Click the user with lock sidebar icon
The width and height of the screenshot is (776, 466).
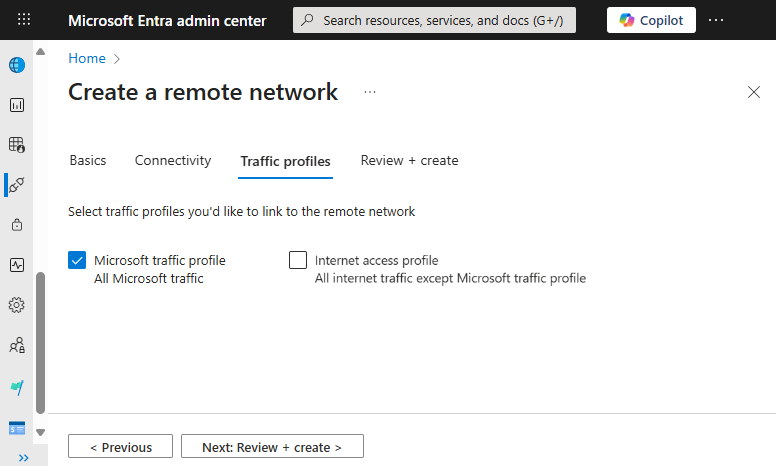point(16,346)
